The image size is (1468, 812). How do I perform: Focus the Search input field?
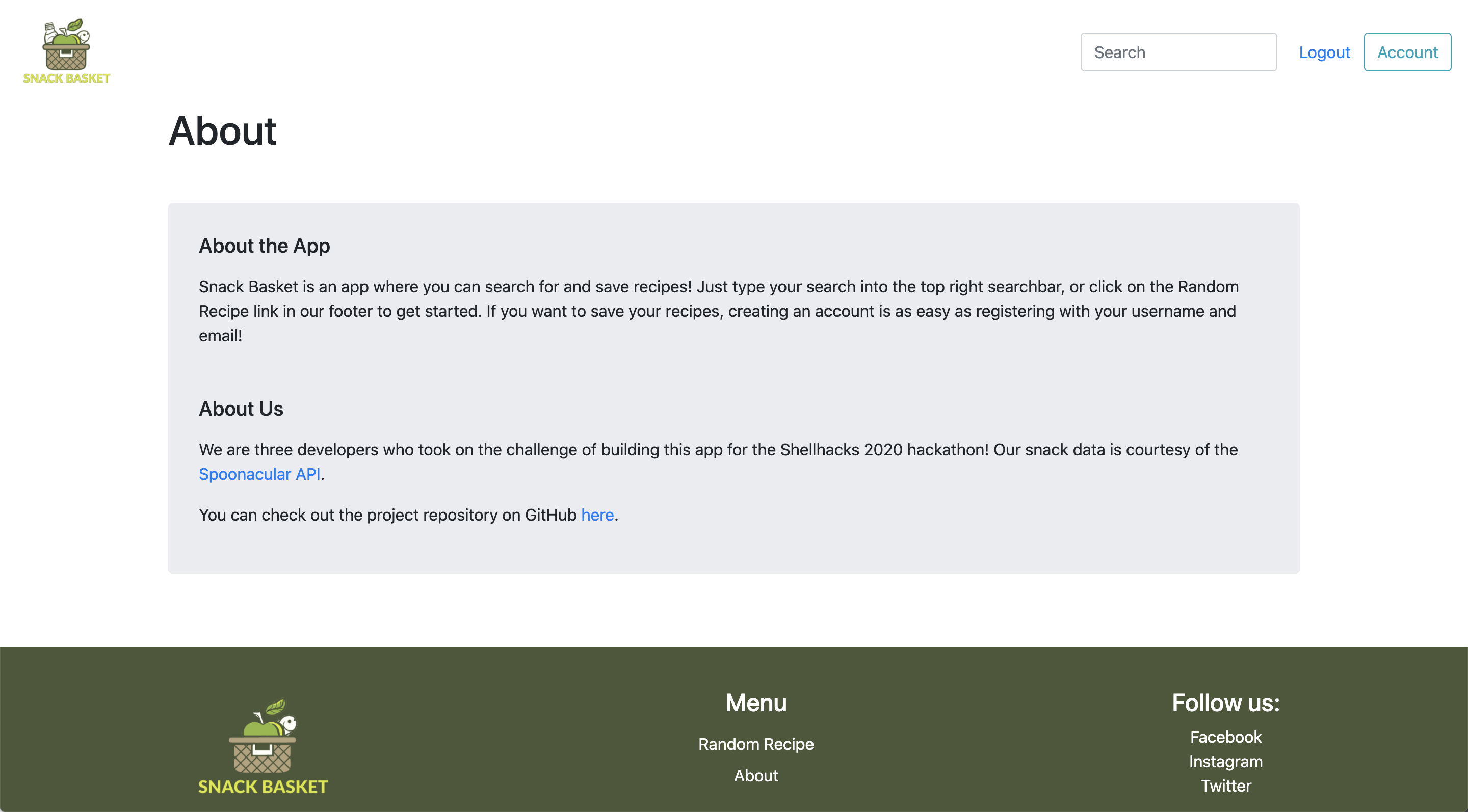click(x=1178, y=52)
